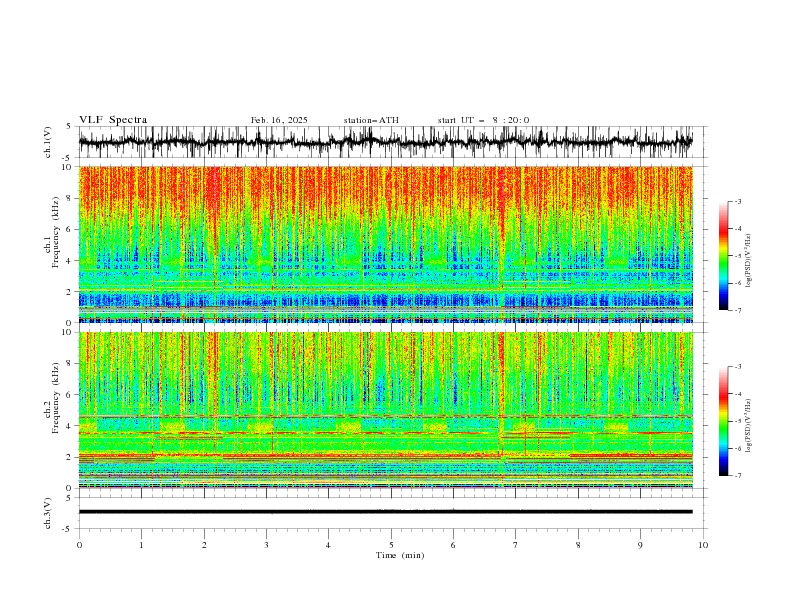Select the date text "Feb. 16, 2025"

pos(279,120)
